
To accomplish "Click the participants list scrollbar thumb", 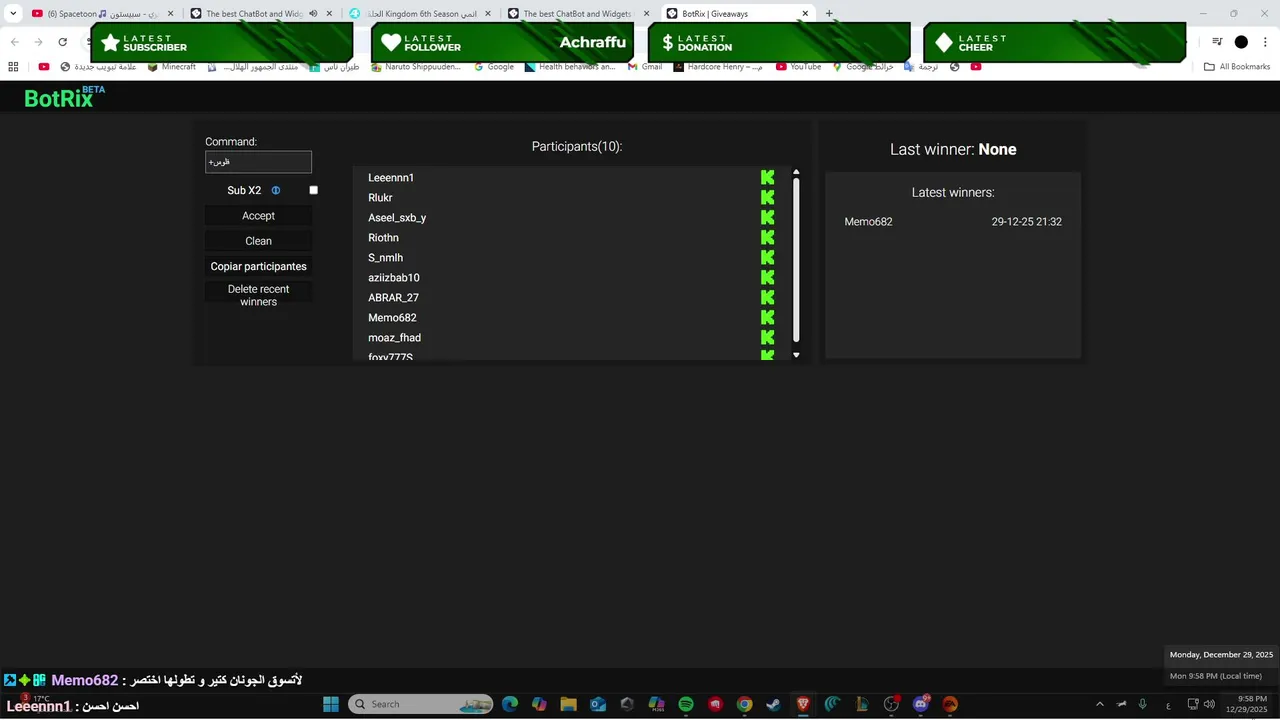I will coord(796,259).
